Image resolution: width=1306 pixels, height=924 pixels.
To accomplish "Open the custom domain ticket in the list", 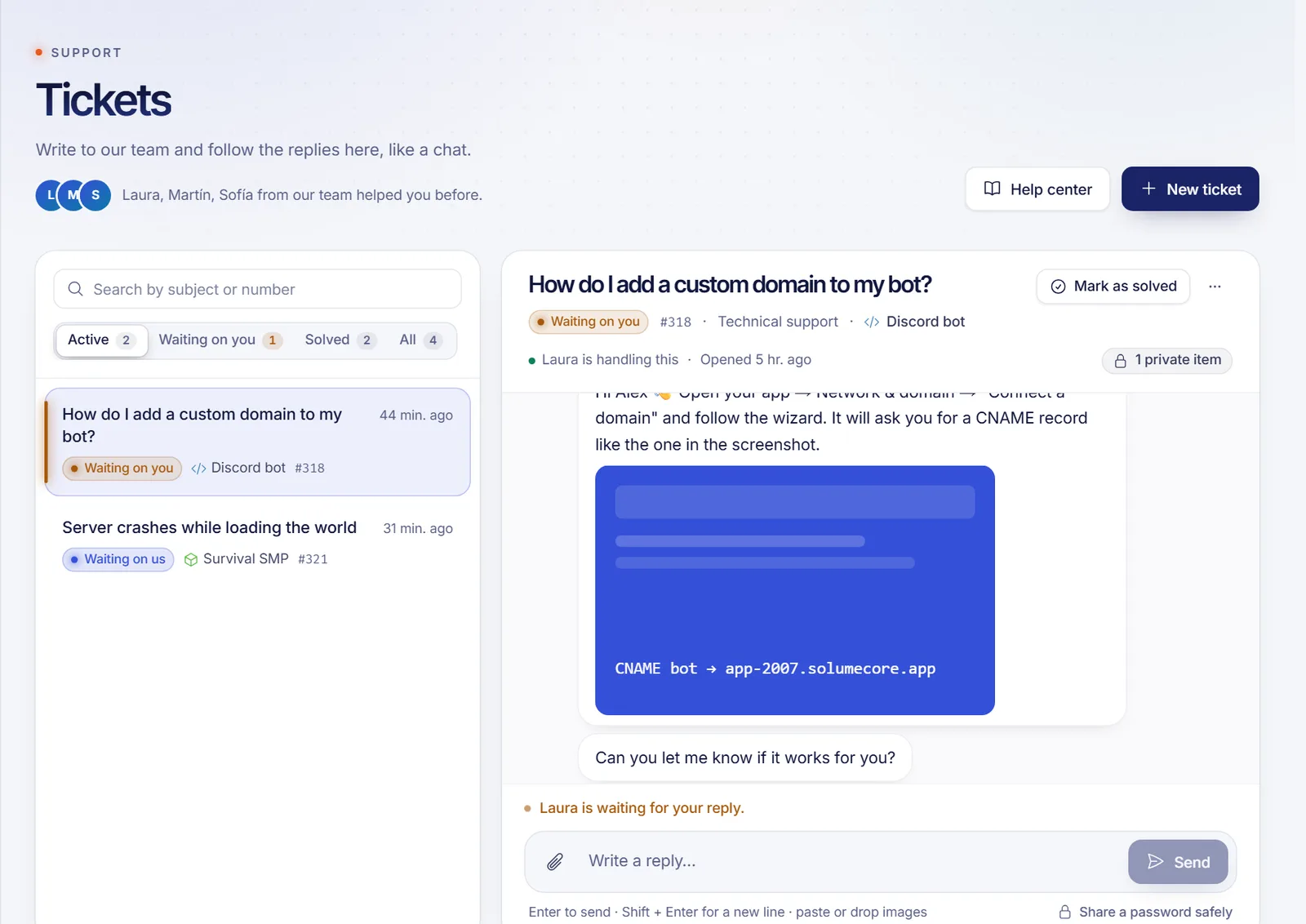I will (x=257, y=442).
